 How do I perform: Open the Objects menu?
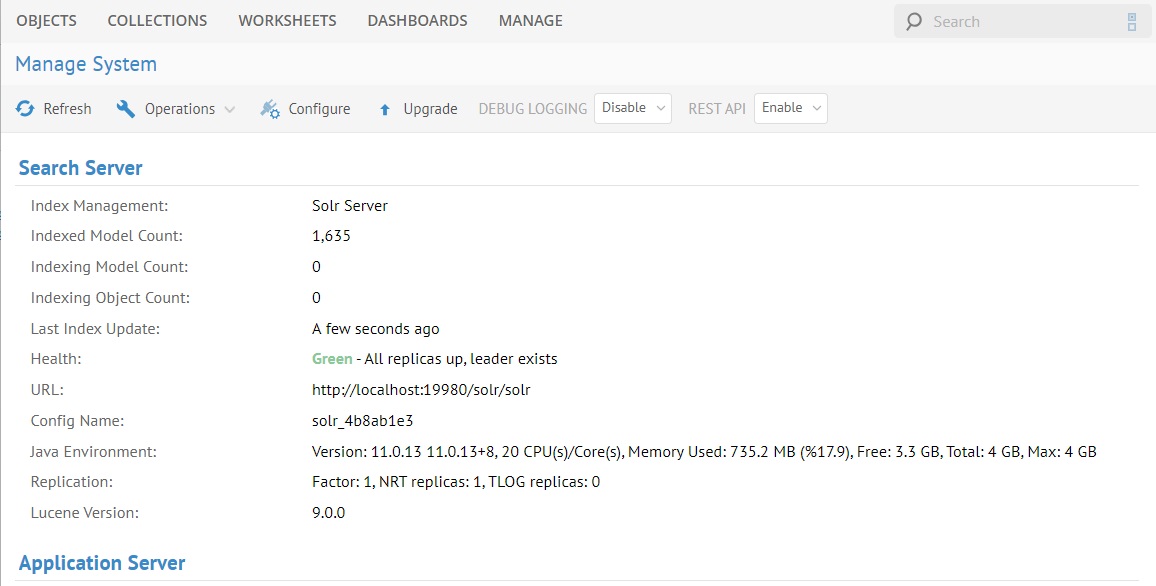(x=46, y=20)
